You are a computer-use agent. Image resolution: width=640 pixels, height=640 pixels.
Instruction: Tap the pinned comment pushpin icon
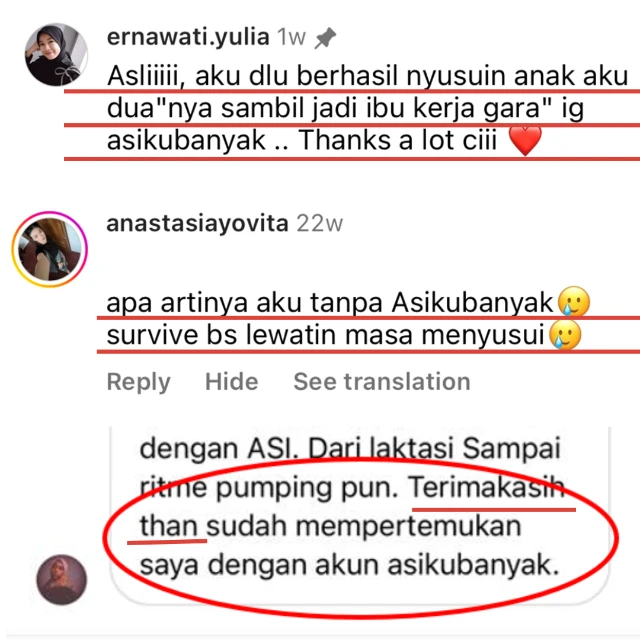tap(325, 38)
